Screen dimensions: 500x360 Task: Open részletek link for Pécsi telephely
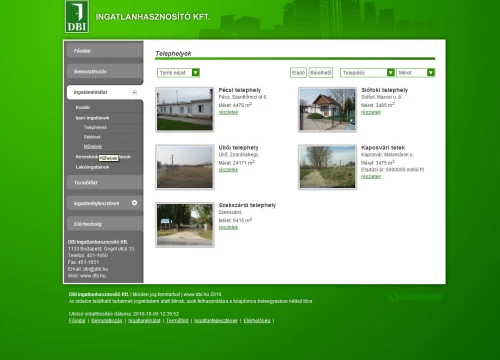[x=228, y=112]
